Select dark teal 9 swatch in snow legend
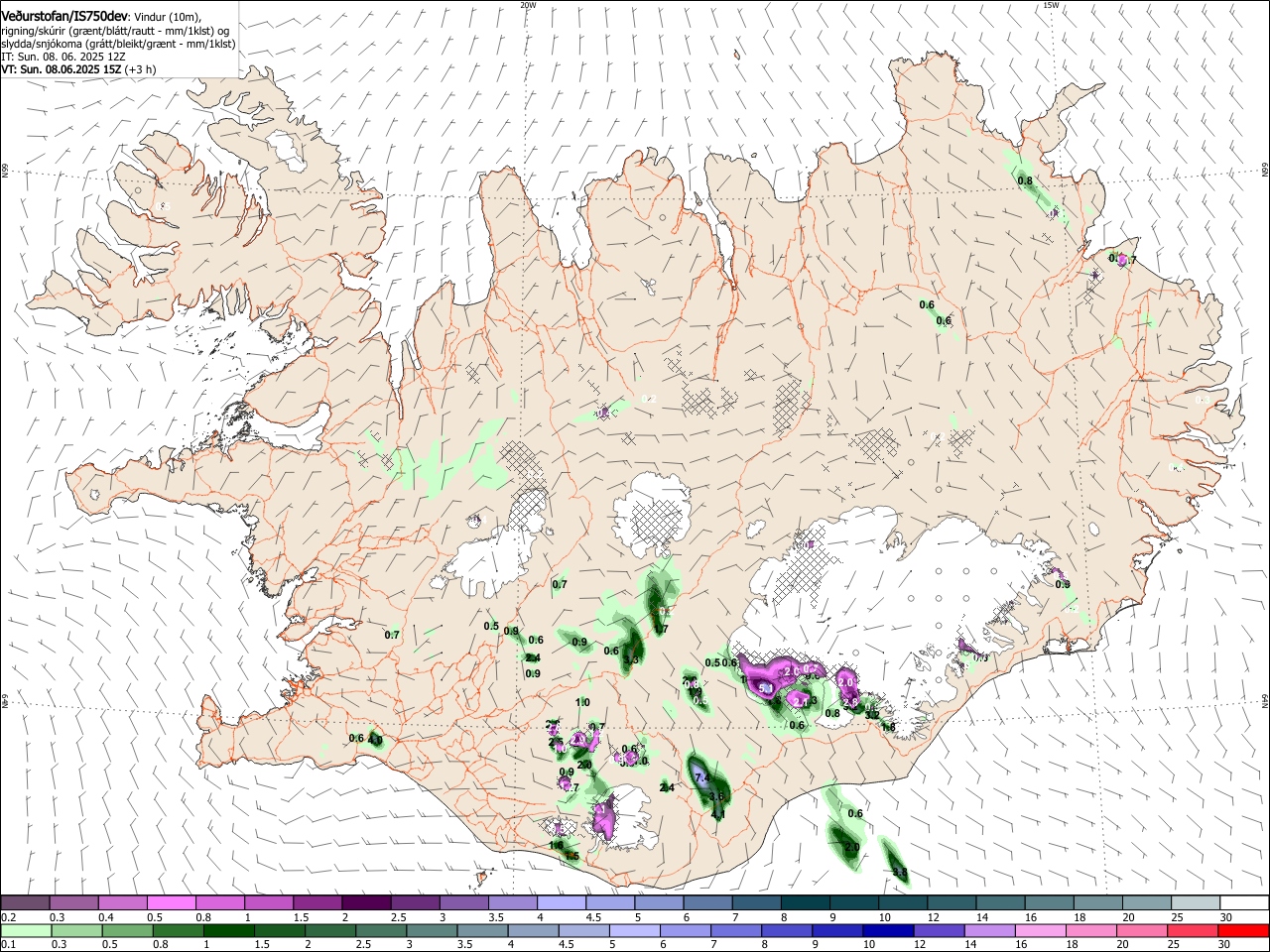The height and width of the screenshot is (952, 1270). coord(852,903)
